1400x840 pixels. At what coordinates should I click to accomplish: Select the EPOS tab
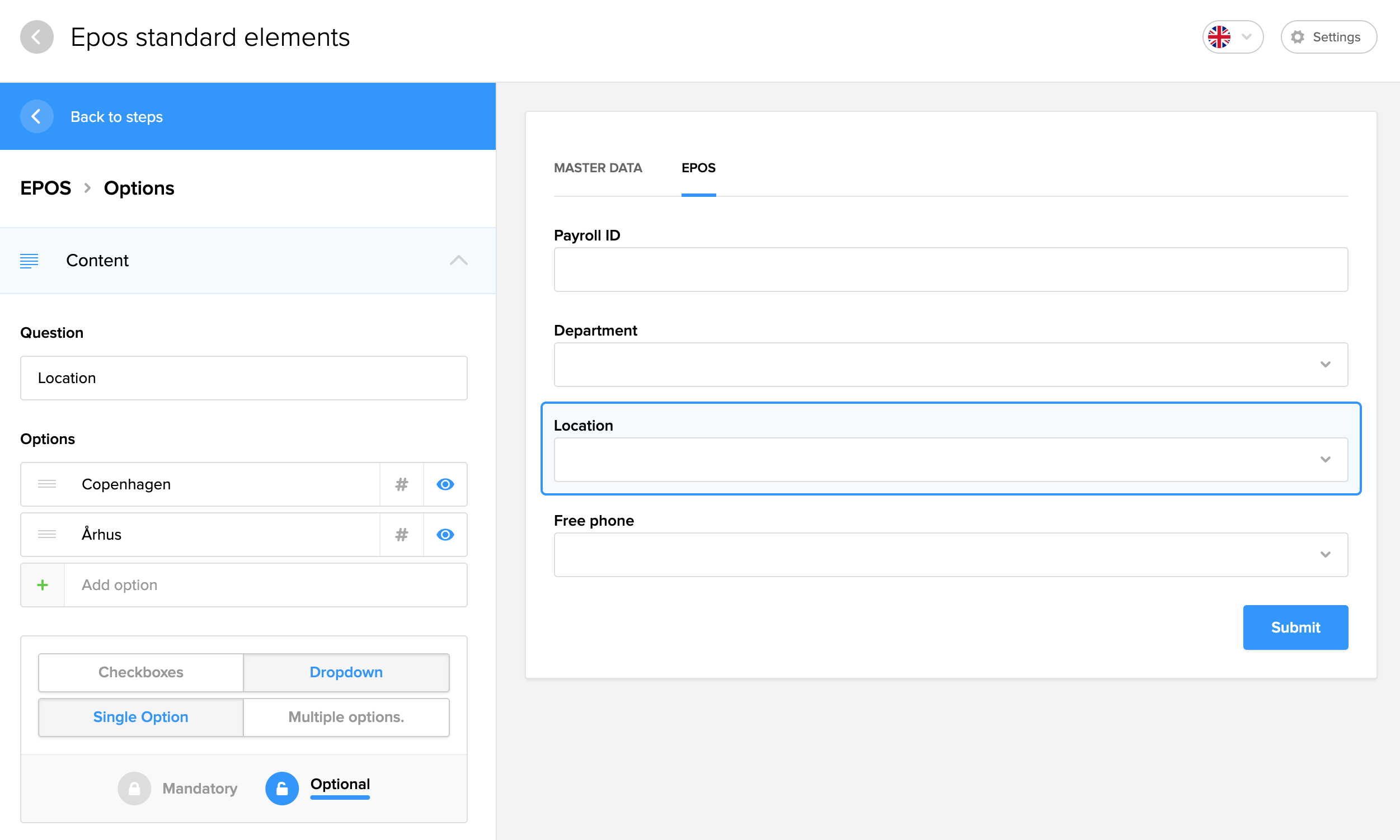coord(698,168)
